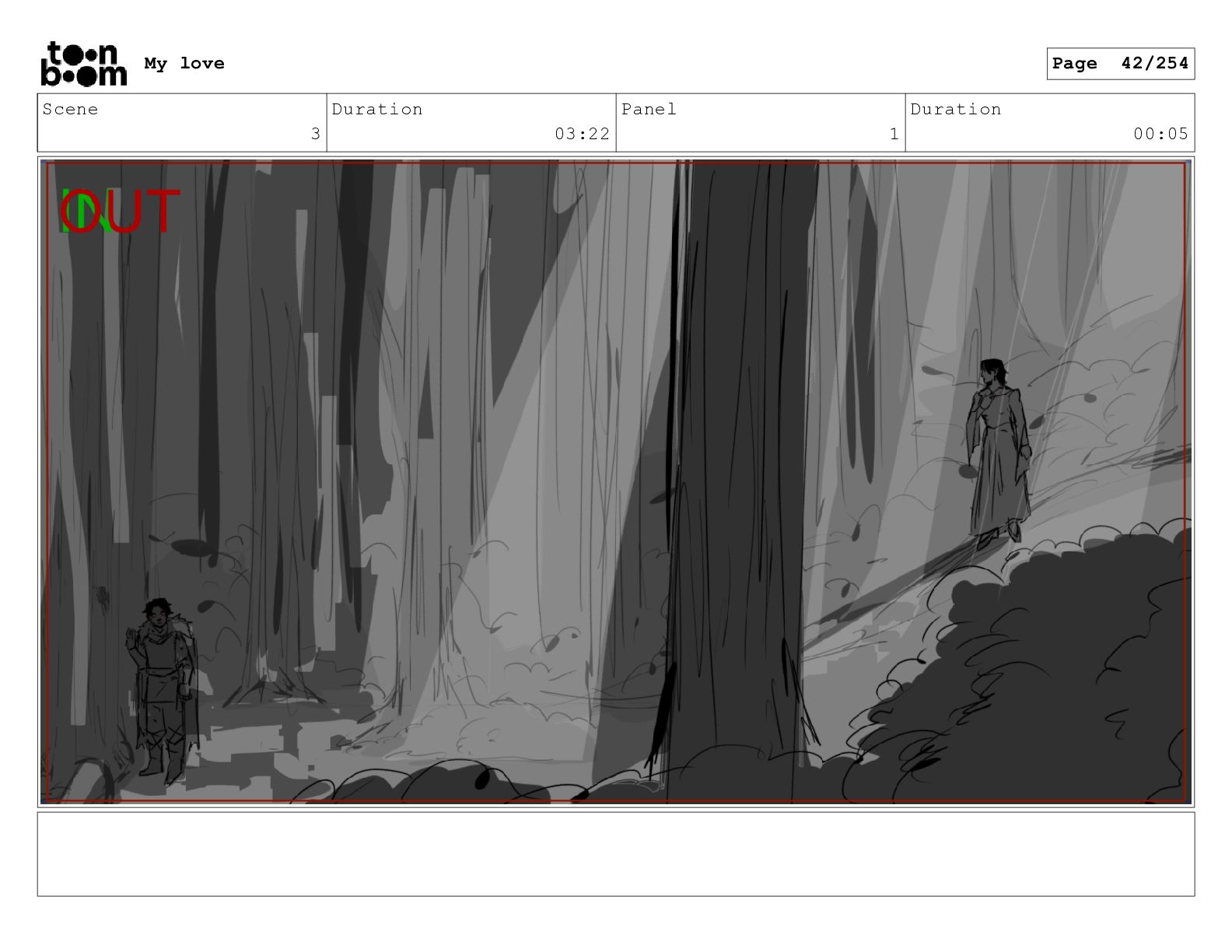Click the 'Page 42/254' page indicator
This screenshot has width=1232, height=952.
click(x=1120, y=64)
